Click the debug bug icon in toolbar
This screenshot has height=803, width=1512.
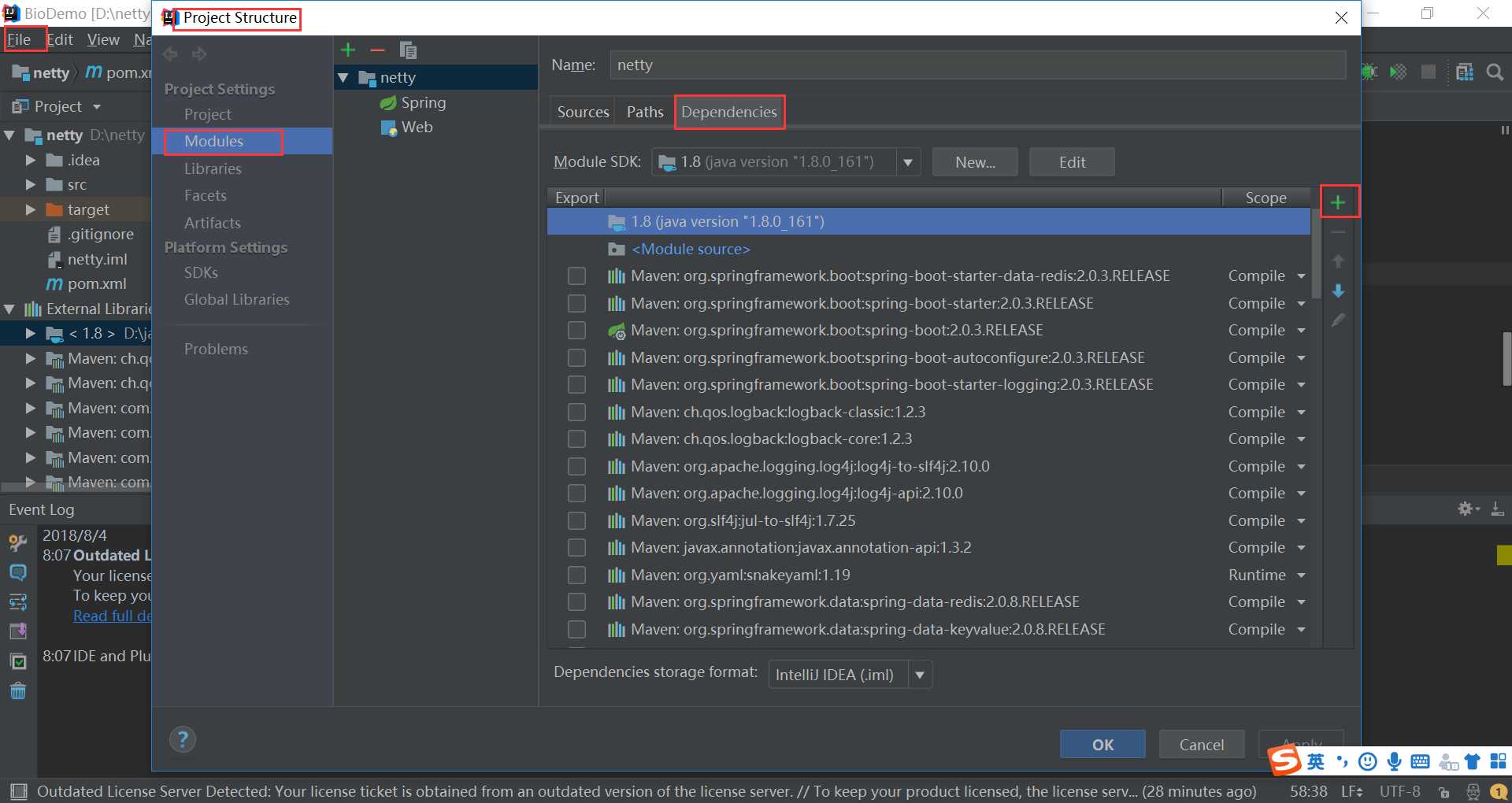[x=1369, y=72]
